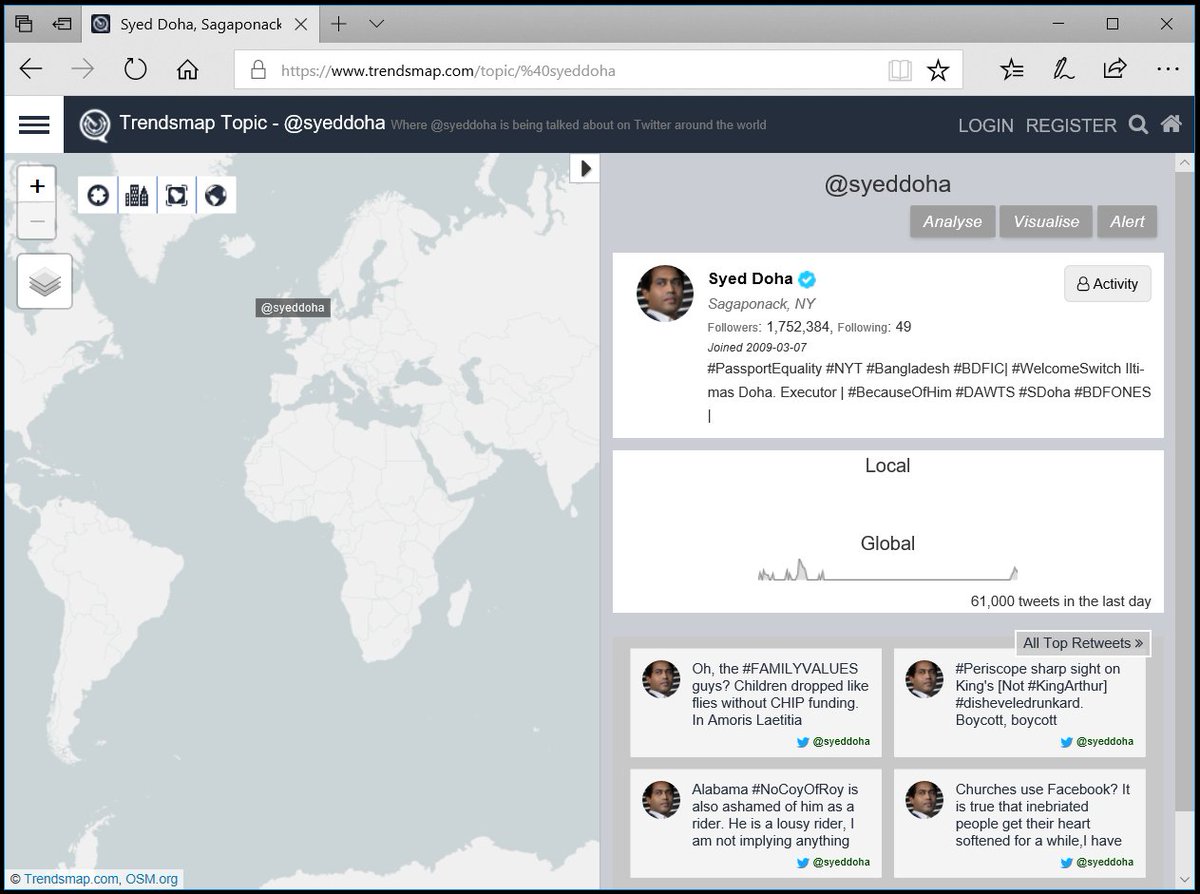Go to Trendsmap home via house icon
Screen dimensions: 1200x894
(1170, 125)
